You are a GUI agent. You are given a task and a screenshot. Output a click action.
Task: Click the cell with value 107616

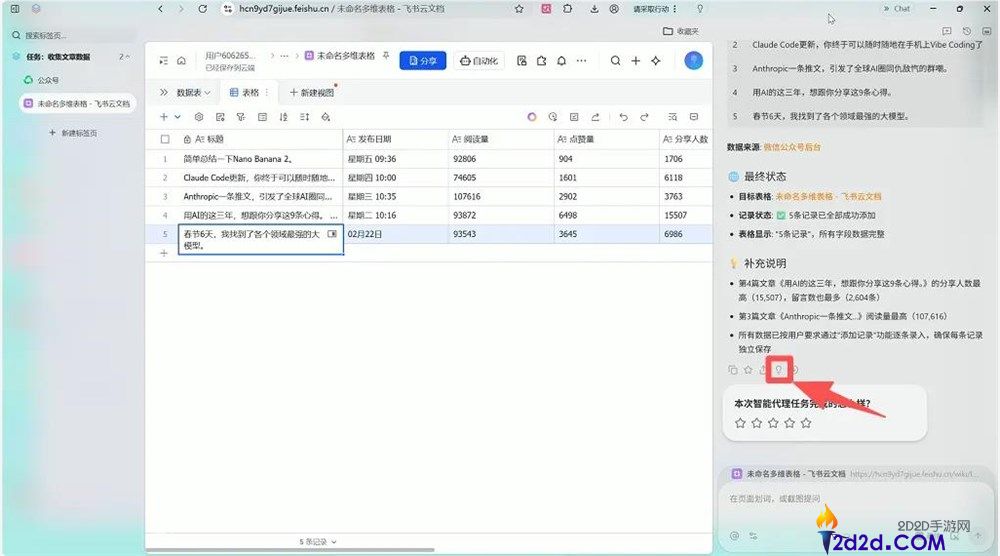(501, 196)
